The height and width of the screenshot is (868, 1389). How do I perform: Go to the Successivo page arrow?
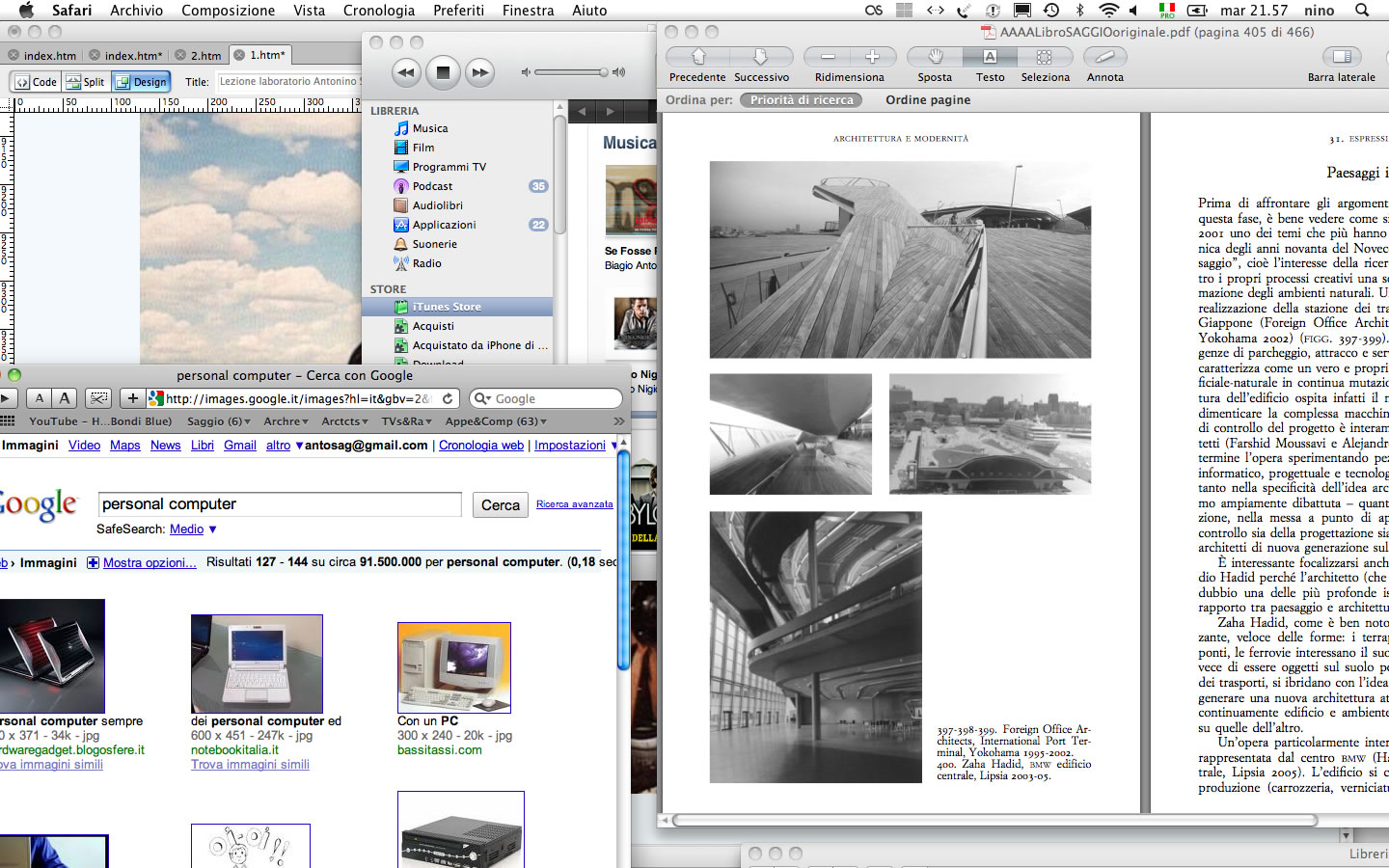(x=761, y=57)
